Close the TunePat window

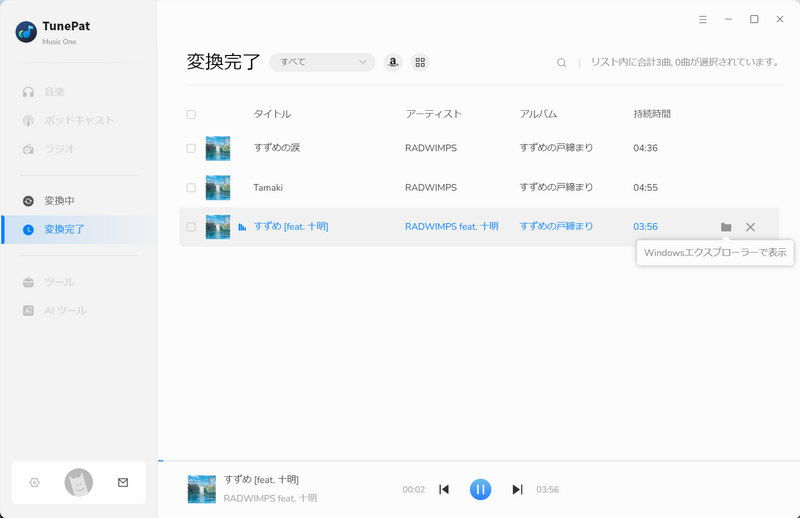coord(780,19)
